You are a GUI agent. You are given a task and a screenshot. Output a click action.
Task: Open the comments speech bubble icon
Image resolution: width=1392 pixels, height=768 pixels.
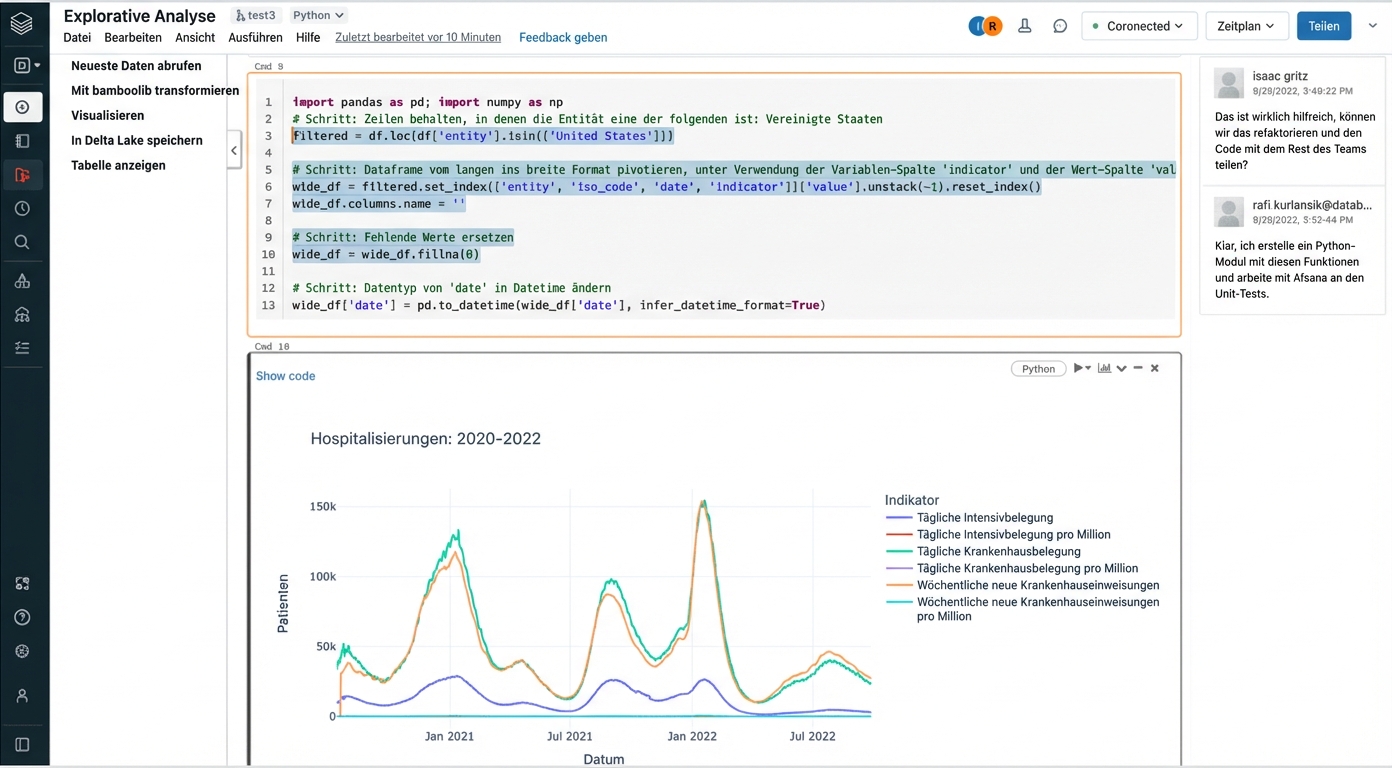point(1060,26)
